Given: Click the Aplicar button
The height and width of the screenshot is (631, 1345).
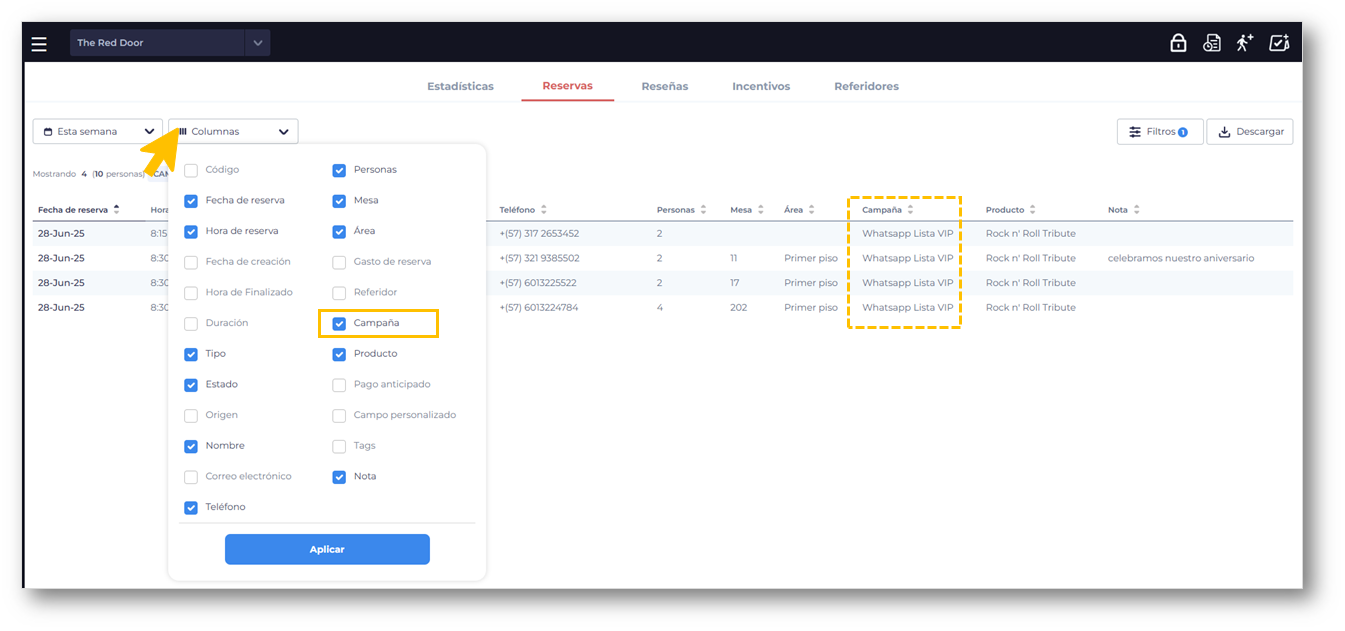Looking at the screenshot, I should 327,550.
